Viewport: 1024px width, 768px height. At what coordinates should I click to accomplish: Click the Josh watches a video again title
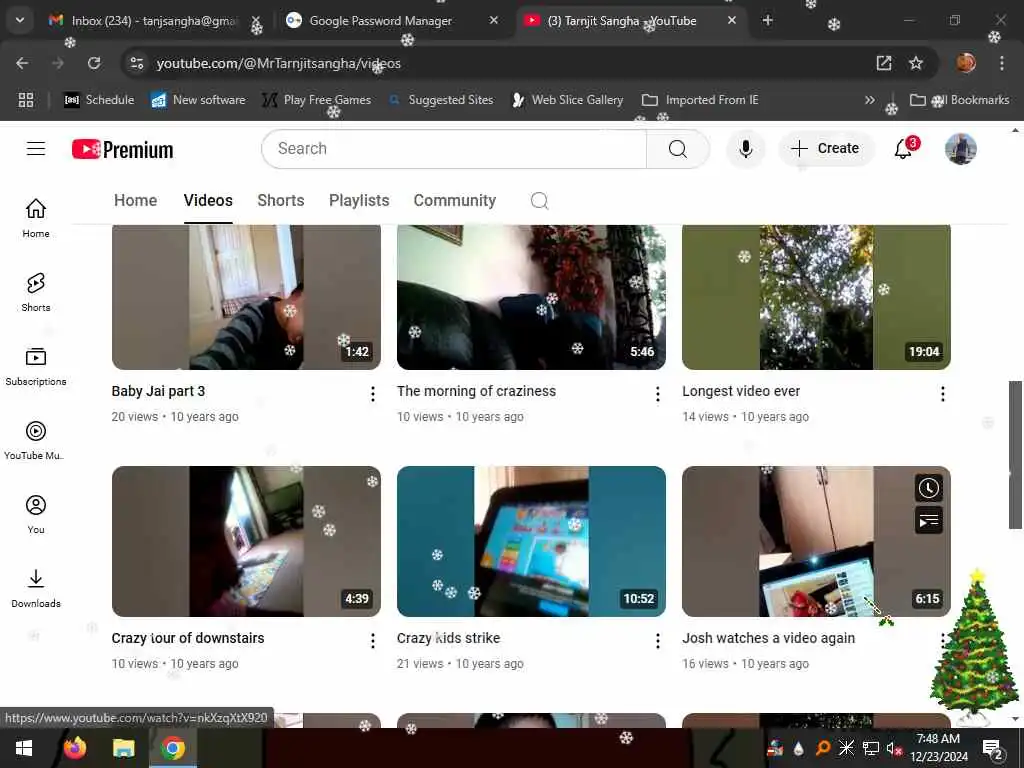(768, 638)
